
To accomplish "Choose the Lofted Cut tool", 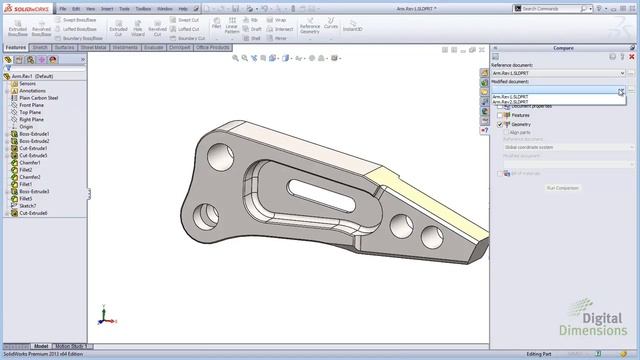I will (184, 29).
